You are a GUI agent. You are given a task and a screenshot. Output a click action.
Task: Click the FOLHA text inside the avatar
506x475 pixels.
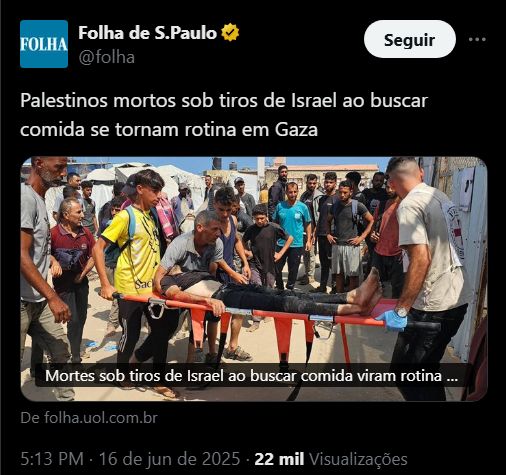(44, 44)
